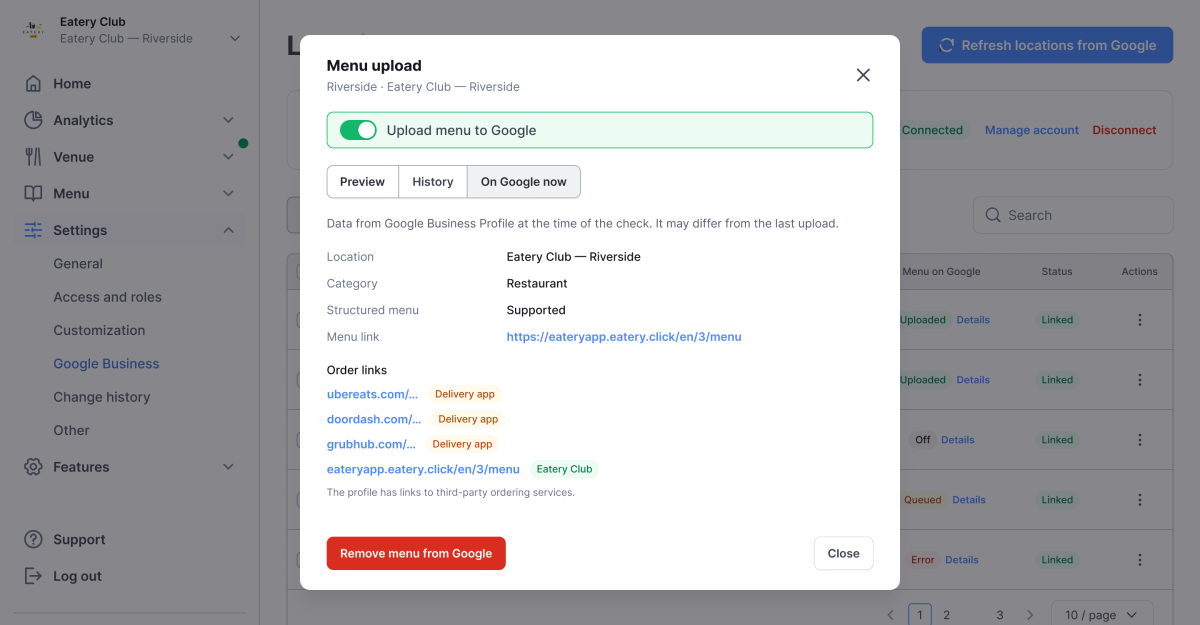This screenshot has height=625, width=1200.
Task: Click the Disconnect link
Action: click(x=1124, y=130)
